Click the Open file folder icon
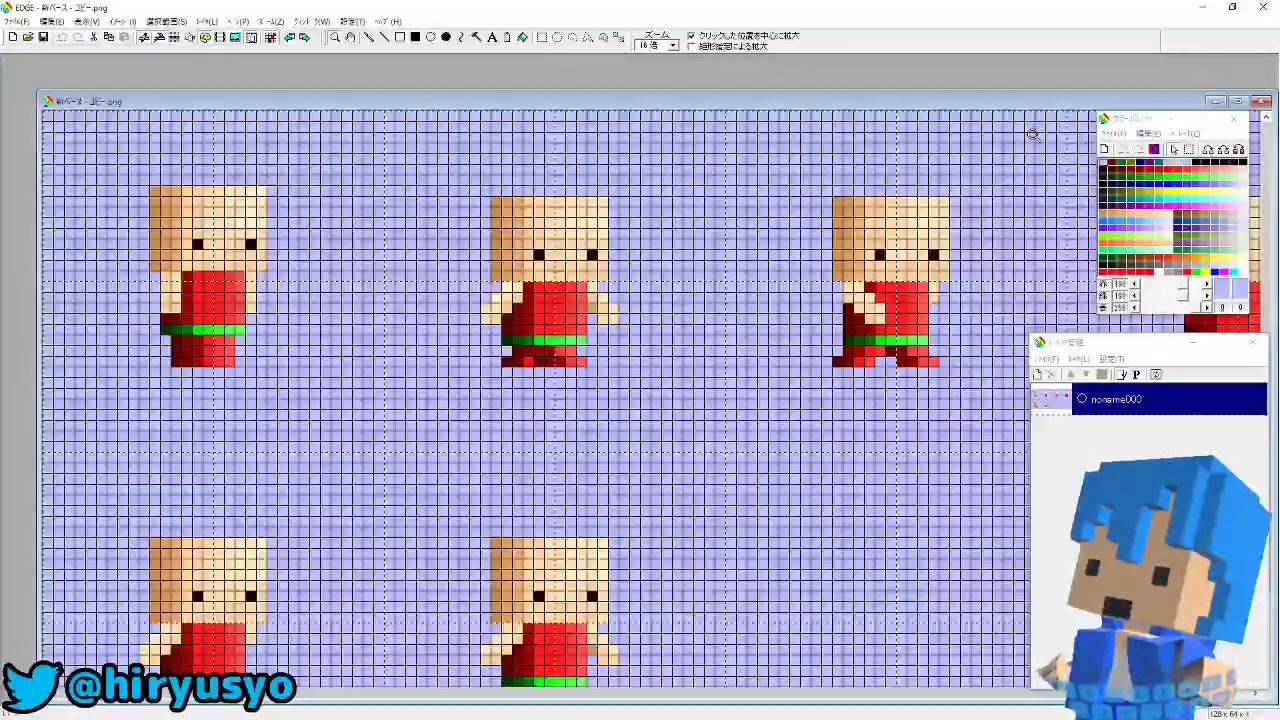The width and height of the screenshot is (1280, 720). click(x=28, y=37)
